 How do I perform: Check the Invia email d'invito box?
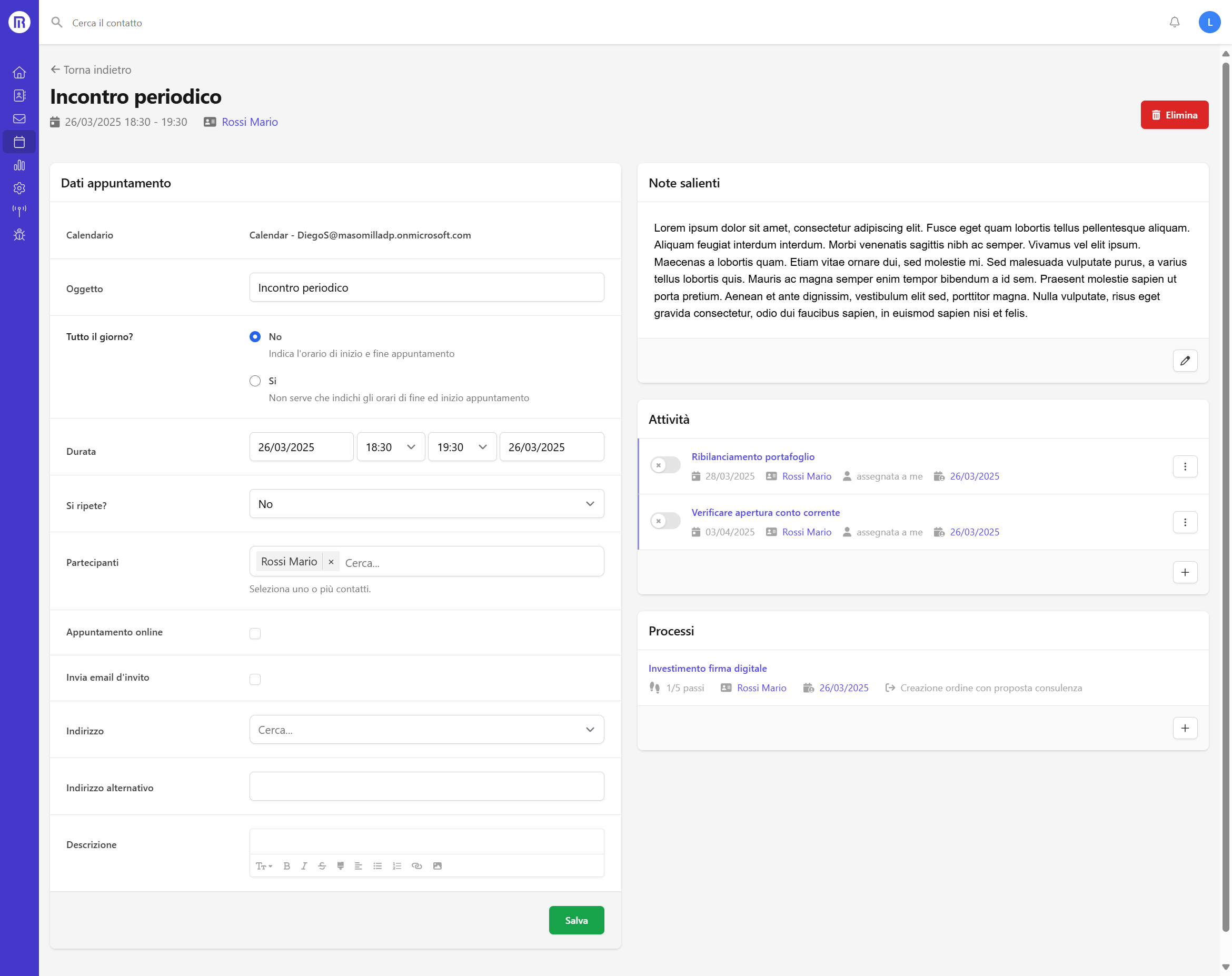click(255, 679)
